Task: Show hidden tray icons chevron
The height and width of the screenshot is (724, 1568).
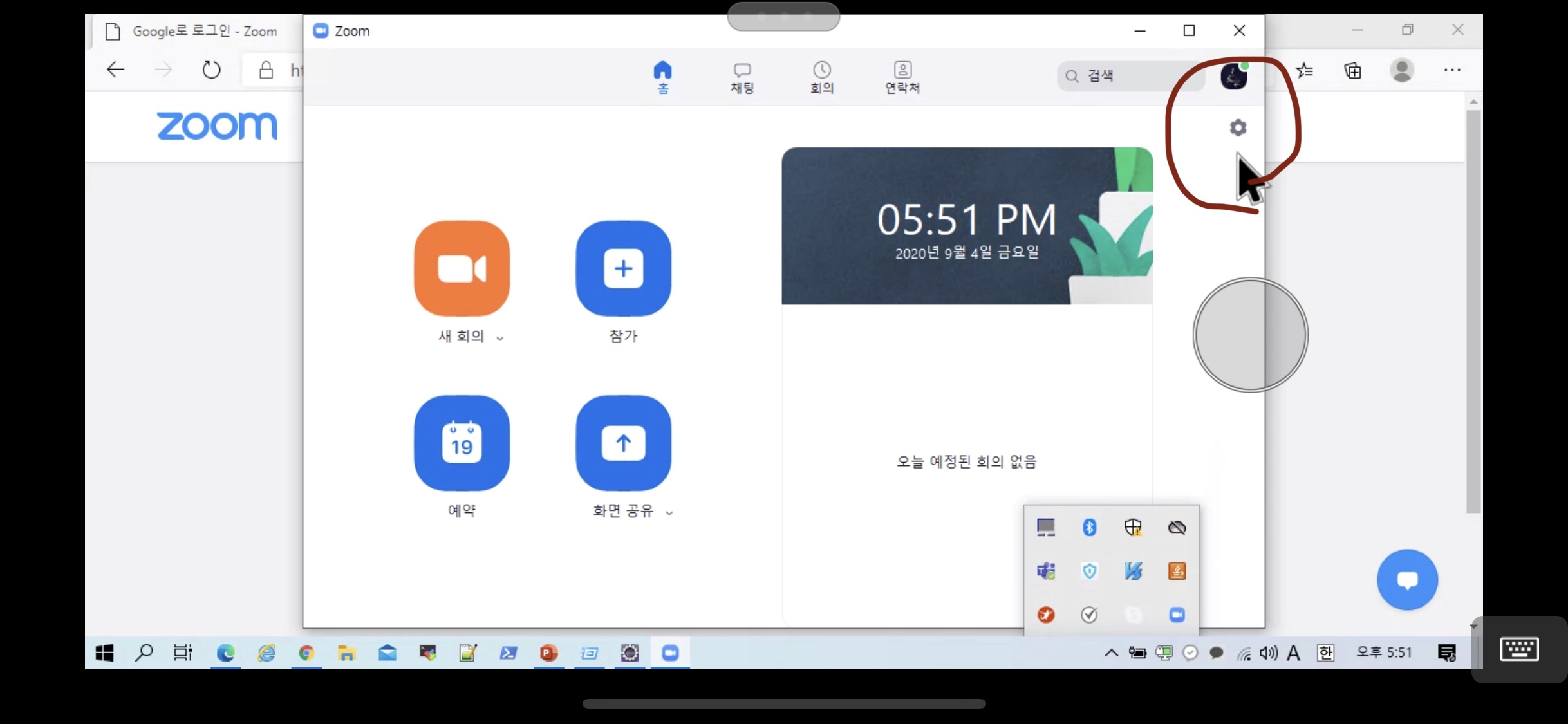Action: [x=1111, y=653]
